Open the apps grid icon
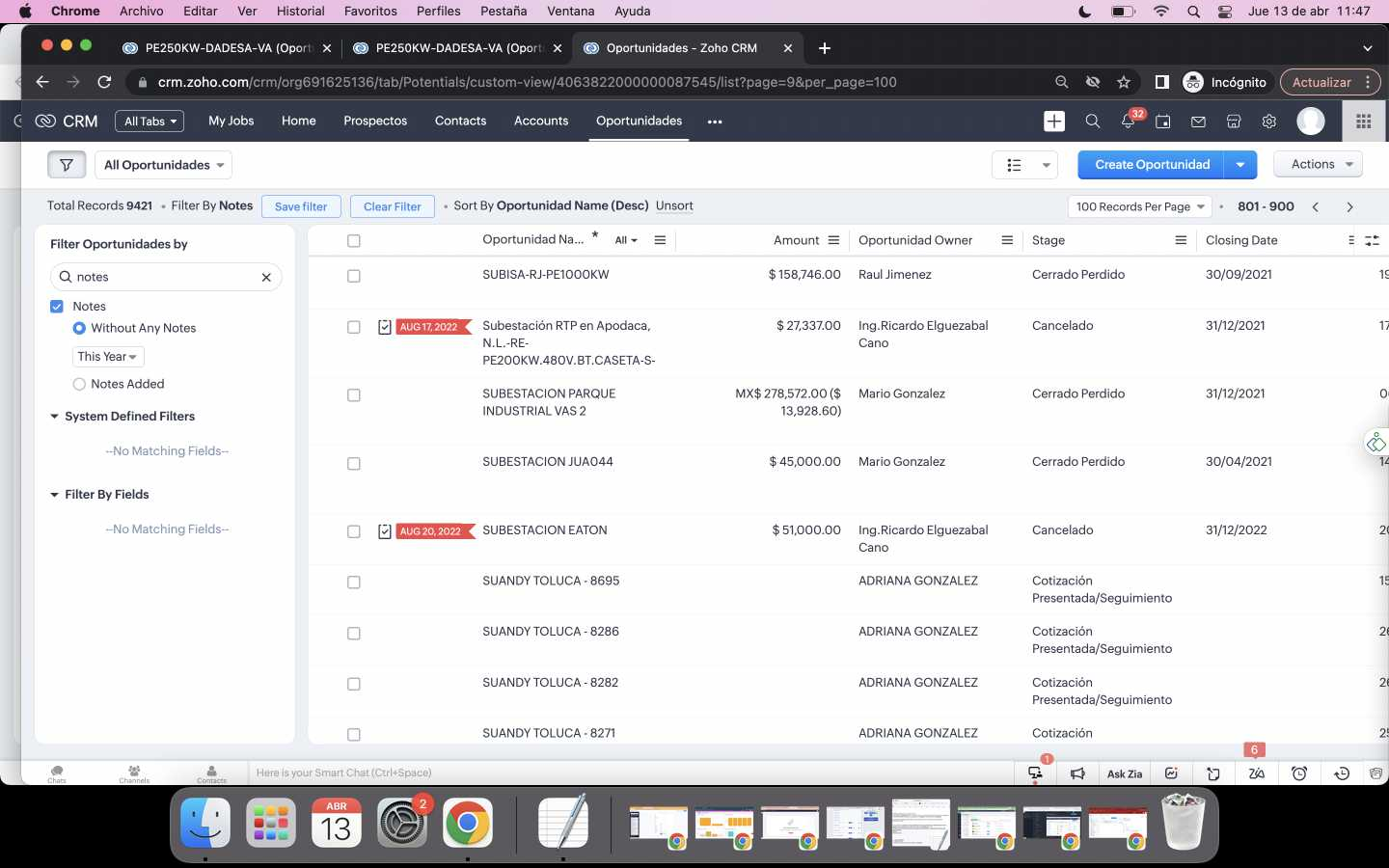 tap(1363, 122)
